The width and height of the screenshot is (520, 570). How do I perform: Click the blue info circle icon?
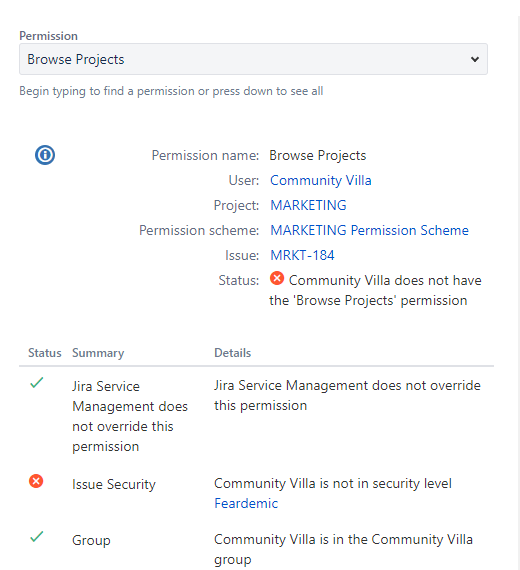pyautogui.click(x=45, y=155)
